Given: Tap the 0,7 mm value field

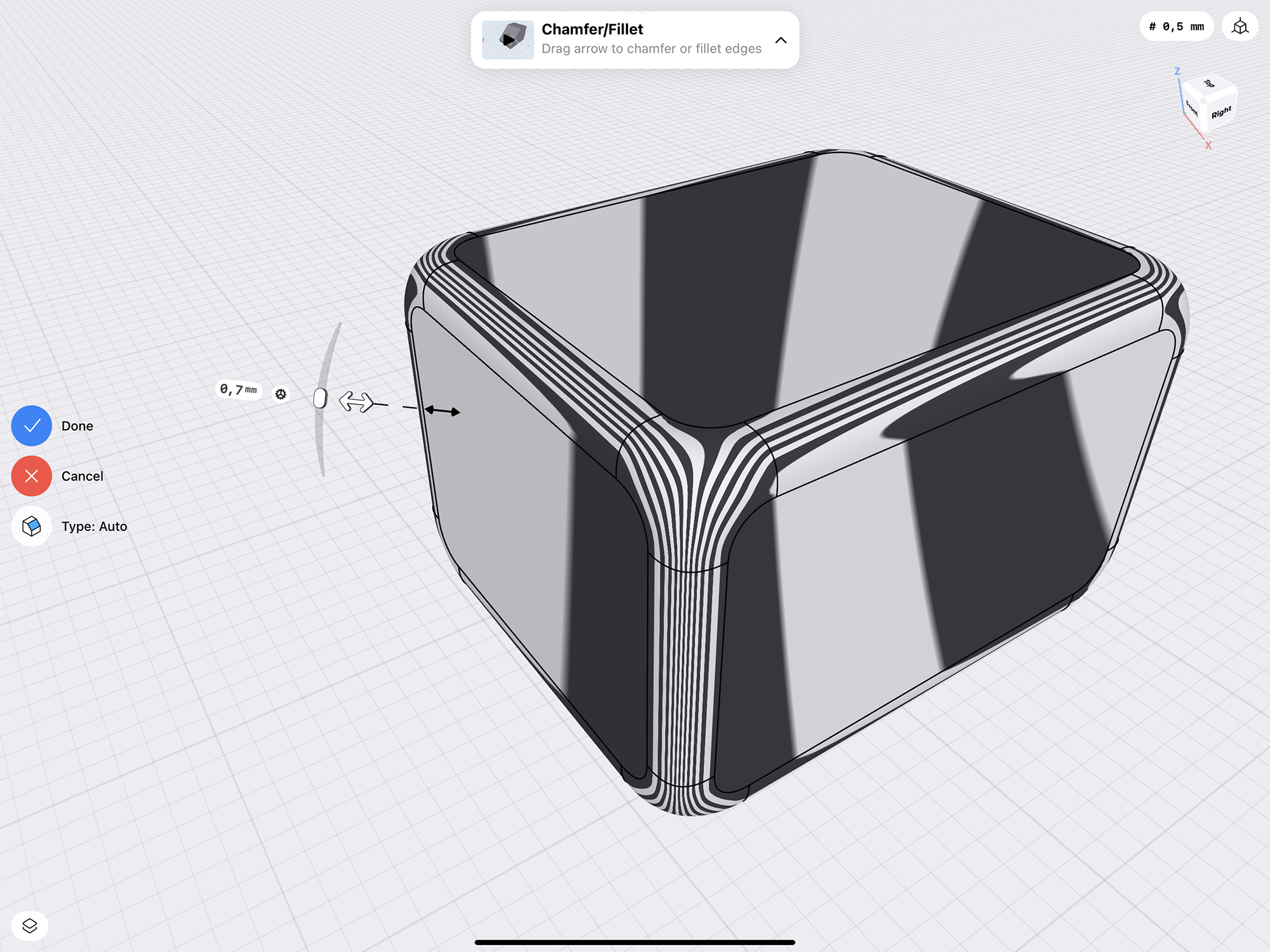Looking at the screenshot, I should [238, 389].
